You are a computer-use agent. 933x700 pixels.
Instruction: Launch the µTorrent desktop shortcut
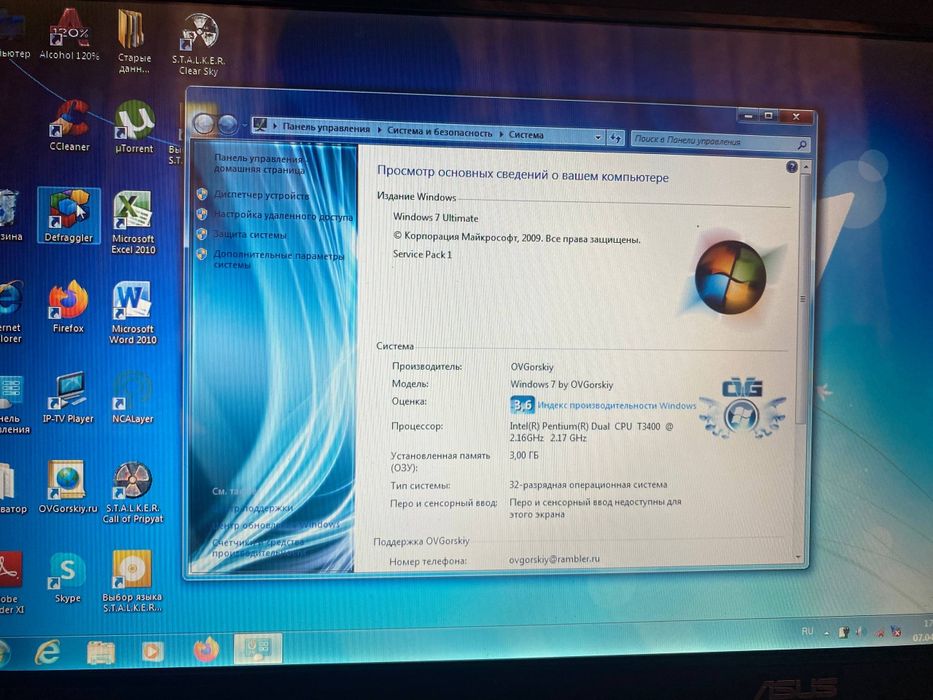[x=134, y=127]
